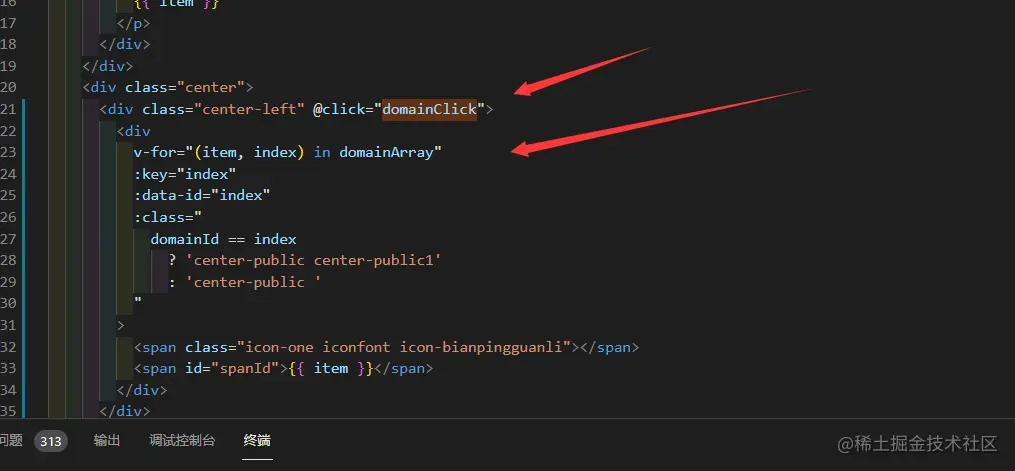Click the :class=" attribute line
Image resolution: width=1015 pixels, height=471 pixels.
168,217
